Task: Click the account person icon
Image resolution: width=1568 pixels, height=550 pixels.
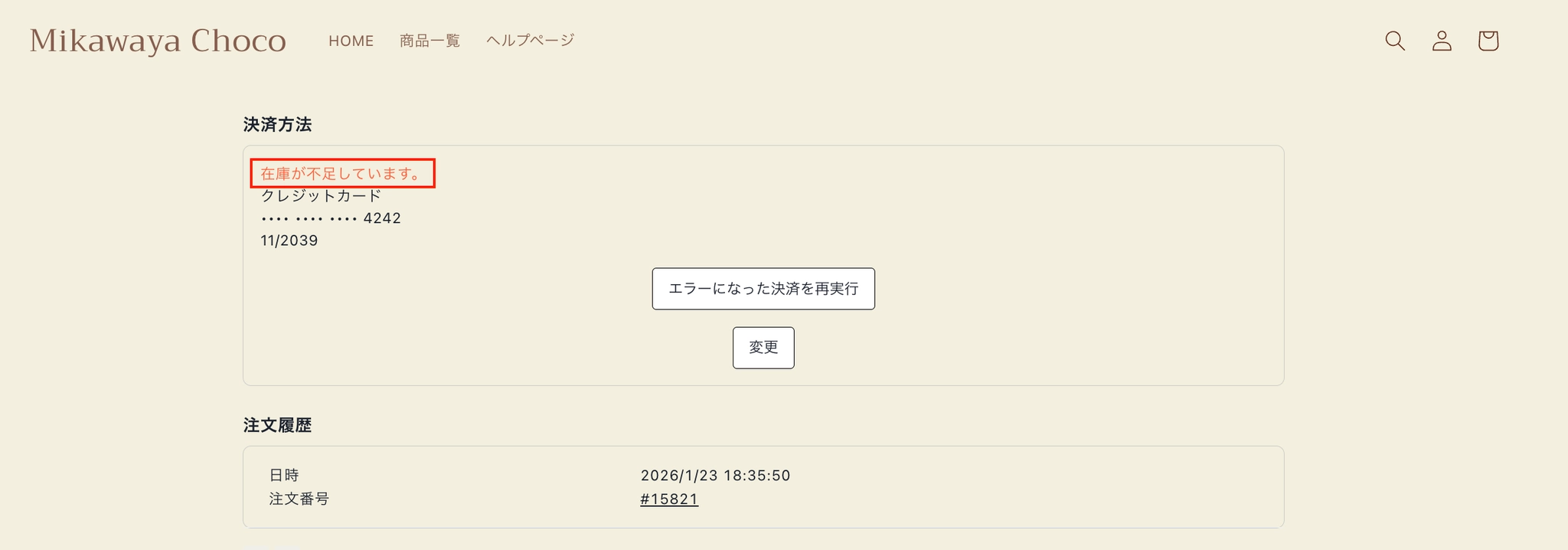Action: [1442, 41]
